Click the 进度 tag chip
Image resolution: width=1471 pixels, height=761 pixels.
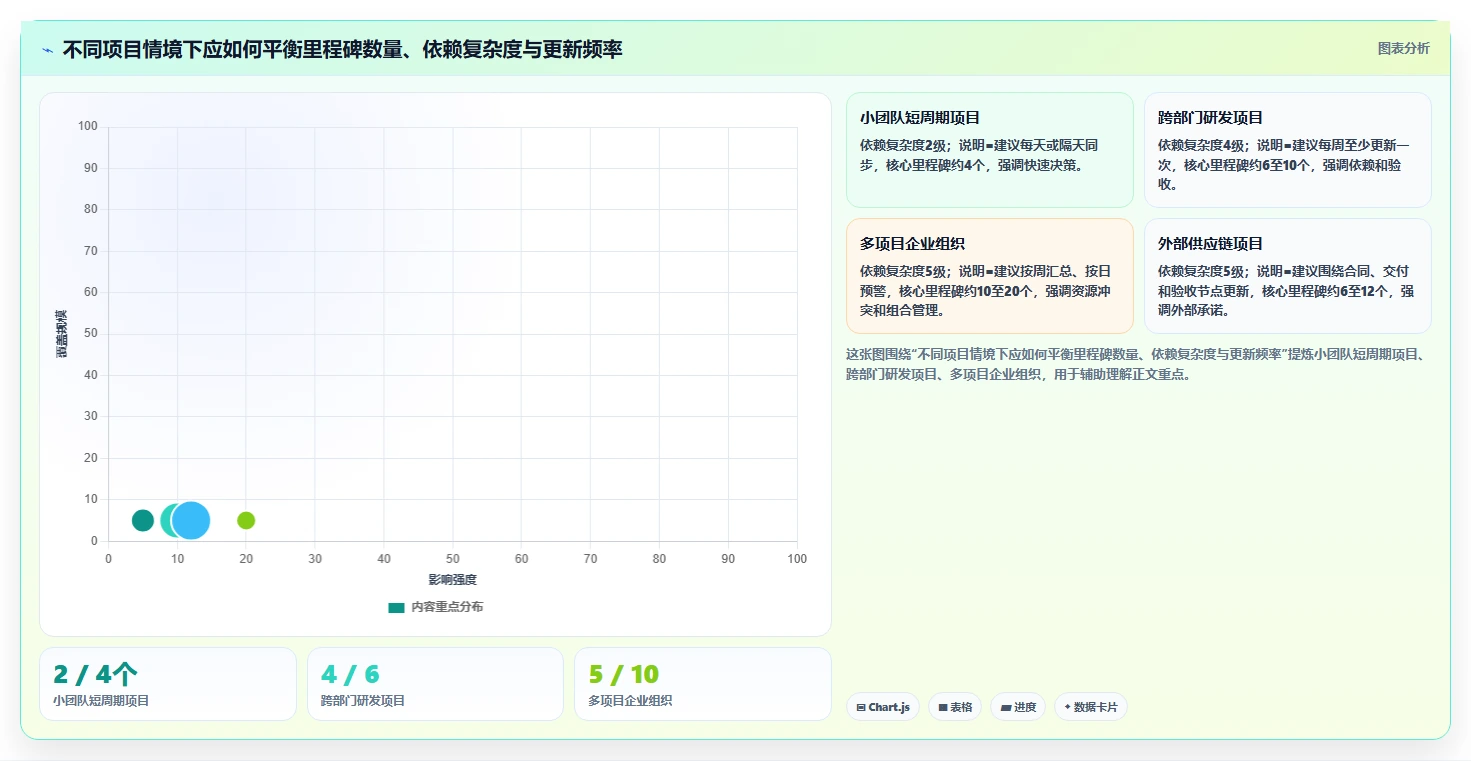(1018, 707)
